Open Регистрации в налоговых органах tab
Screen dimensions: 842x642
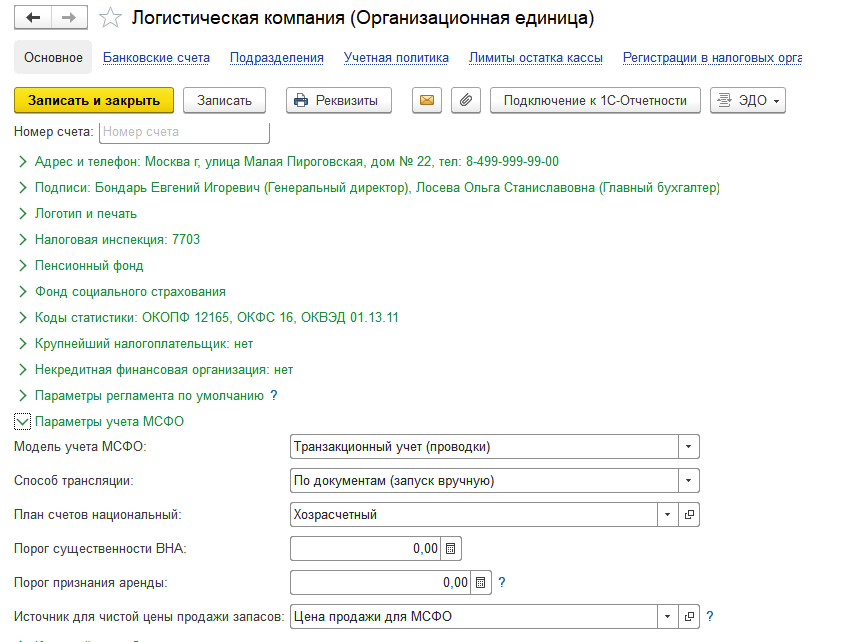(712, 57)
